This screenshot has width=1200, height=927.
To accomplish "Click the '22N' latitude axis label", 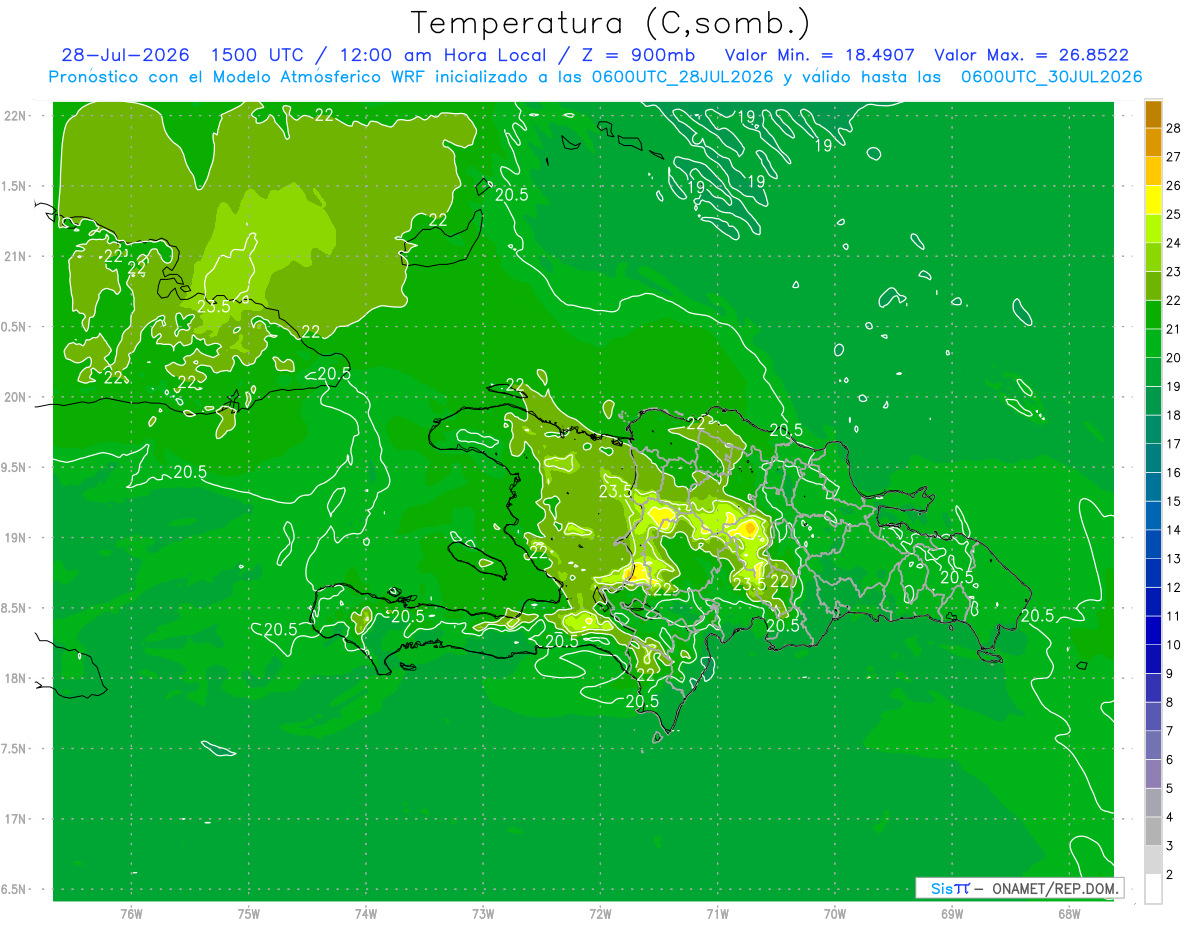I will click(x=15, y=116).
